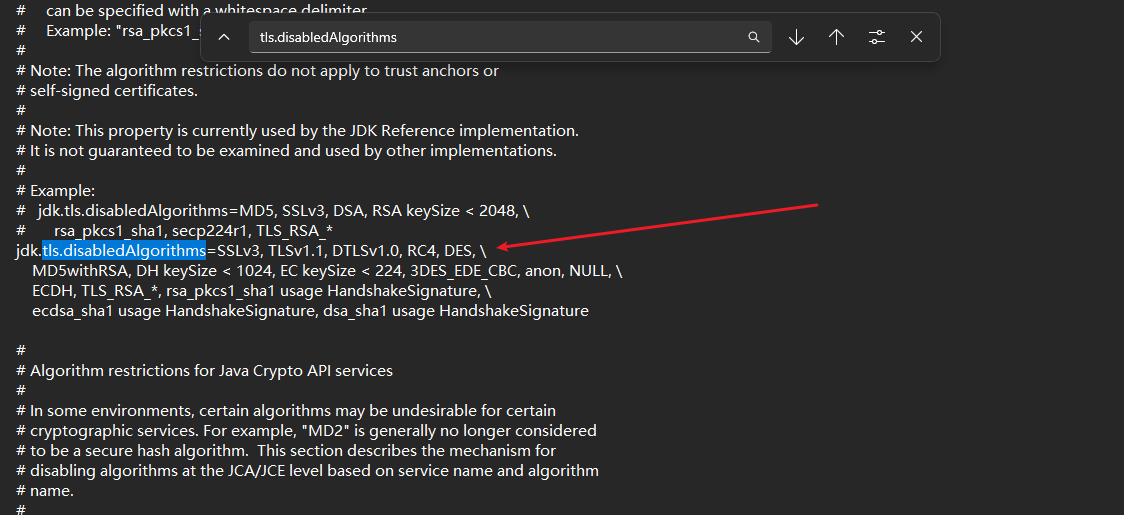The height and width of the screenshot is (515, 1124).
Task: Click line 'Note: This property is currently used'
Action: point(297,131)
